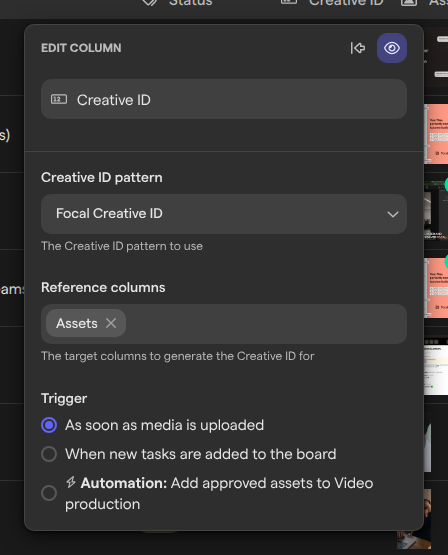Click the lightning bolt Automation icon

(x=71, y=482)
